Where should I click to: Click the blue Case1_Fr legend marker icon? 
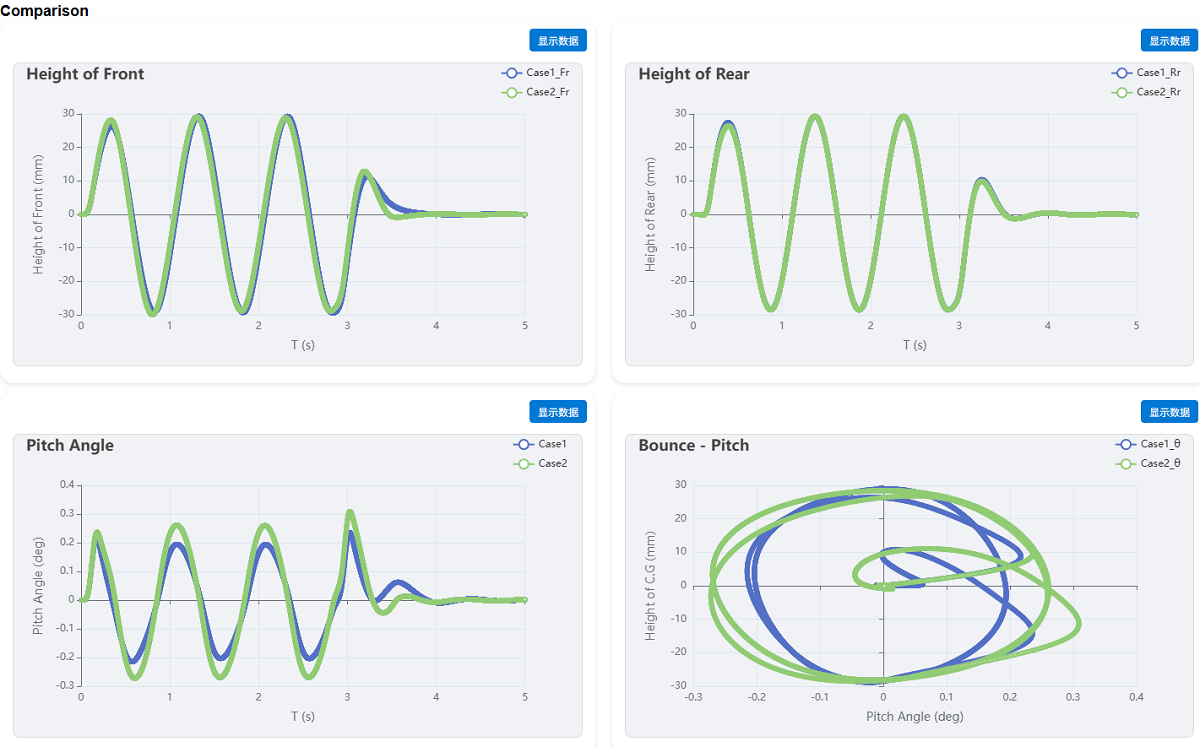(512, 73)
